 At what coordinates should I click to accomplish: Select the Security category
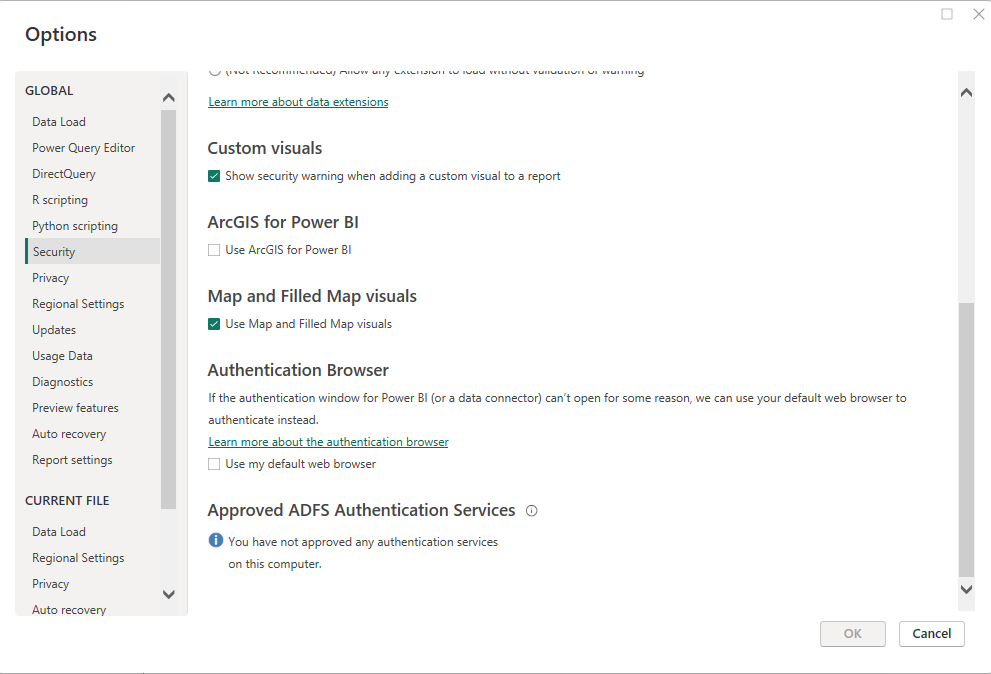point(92,252)
